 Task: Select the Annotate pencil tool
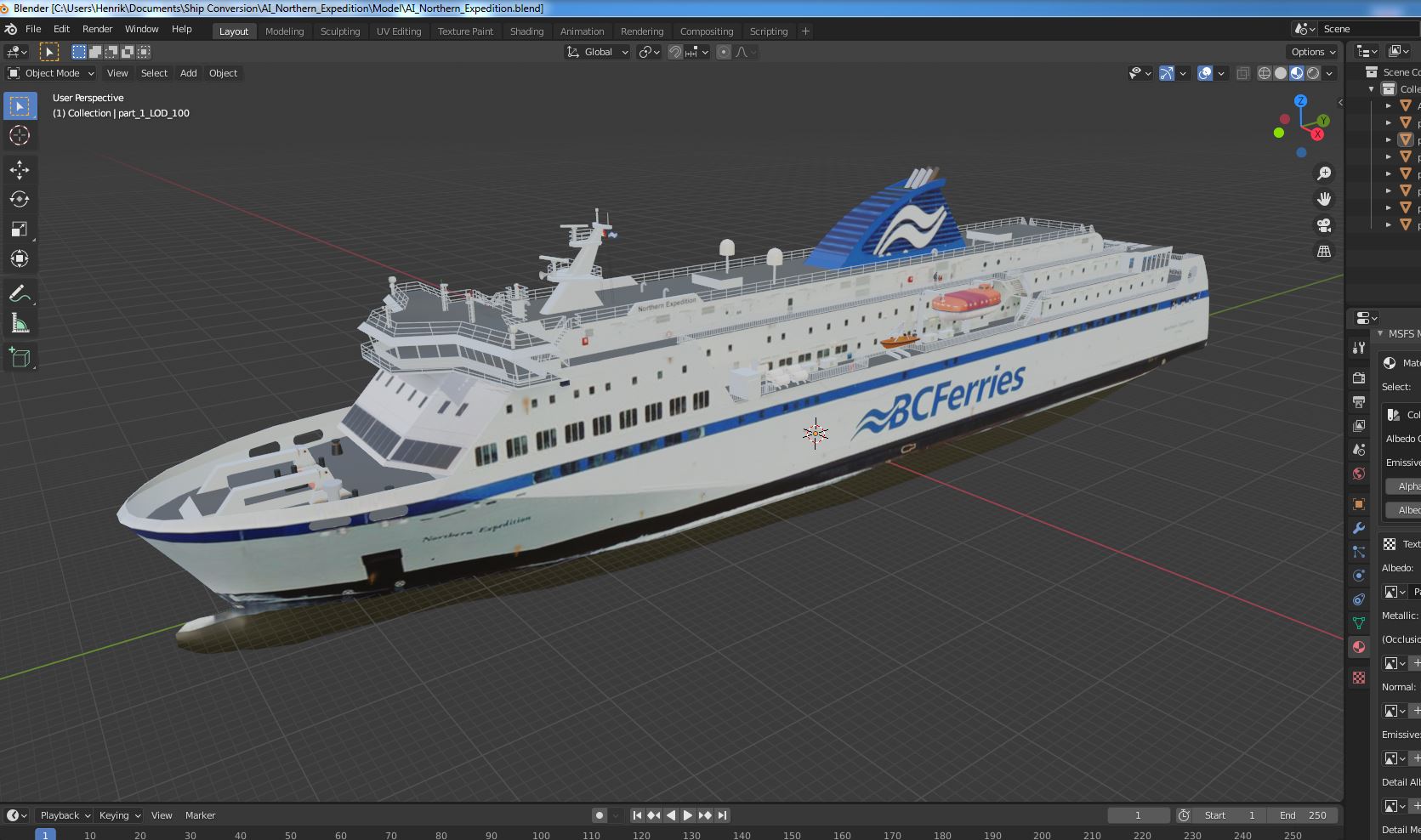pos(20,294)
